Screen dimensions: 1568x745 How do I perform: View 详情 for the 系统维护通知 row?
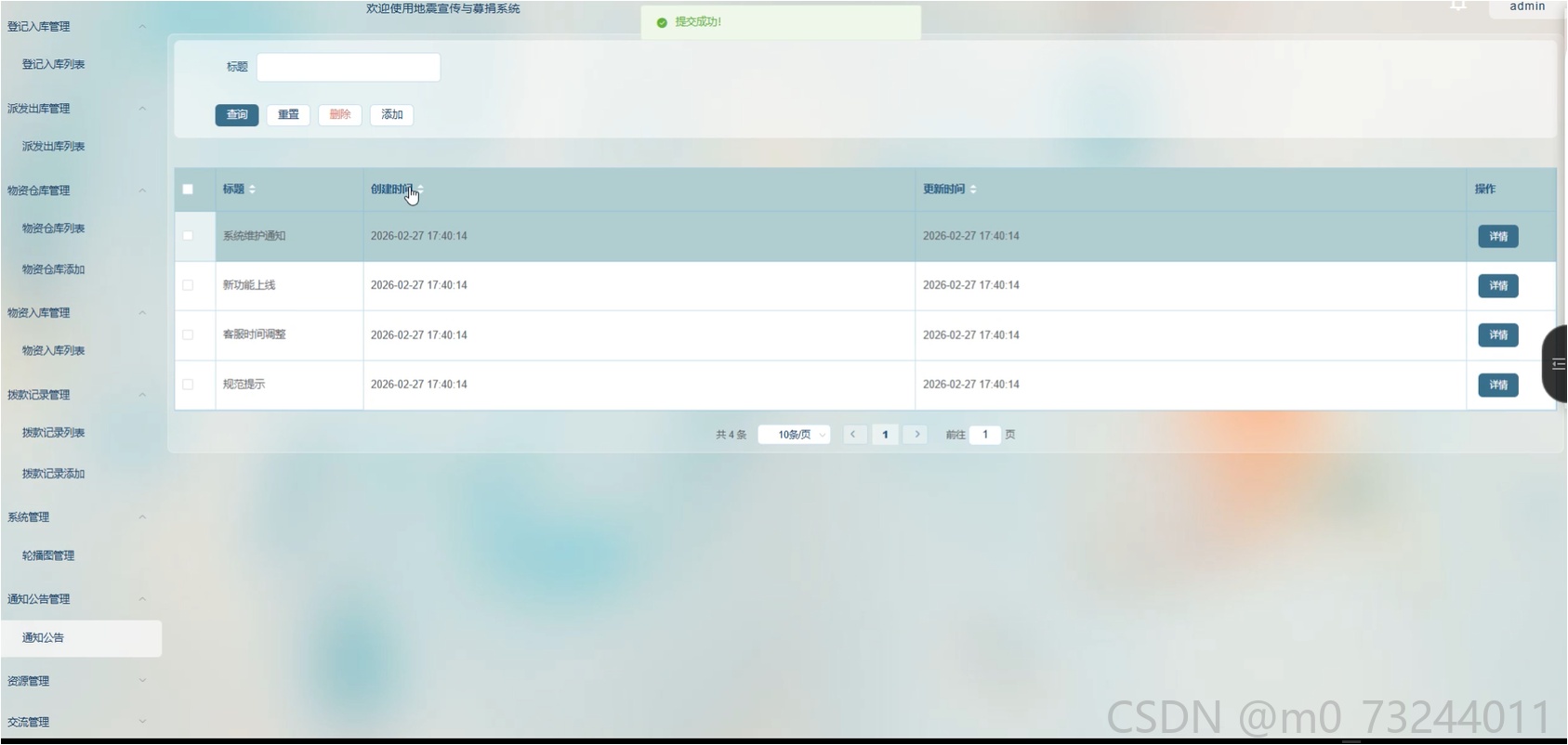[1498, 237]
